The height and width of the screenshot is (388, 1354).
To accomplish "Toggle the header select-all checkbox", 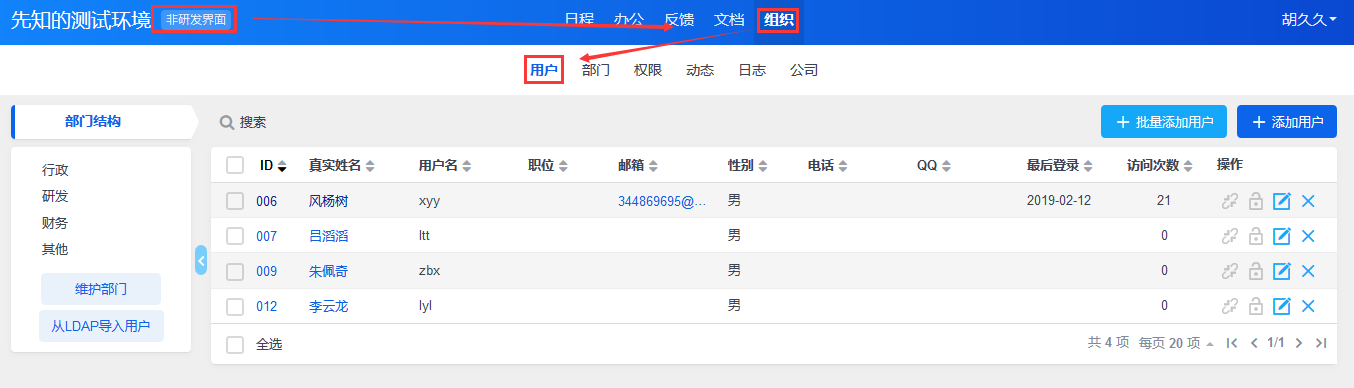I will 235,165.
